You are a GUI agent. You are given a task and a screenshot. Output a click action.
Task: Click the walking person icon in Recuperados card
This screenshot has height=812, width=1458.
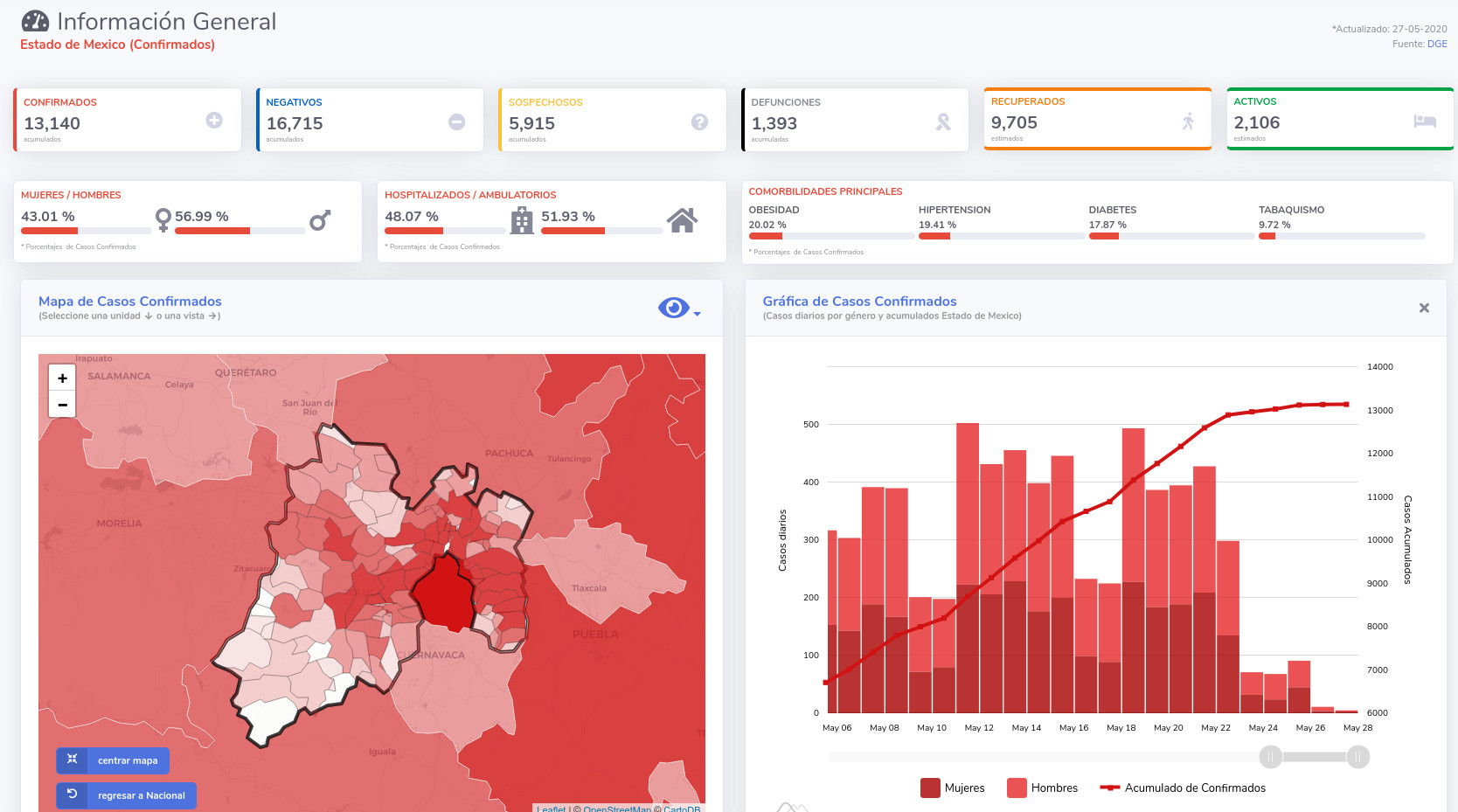pyautogui.click(x=1188, y=121)
